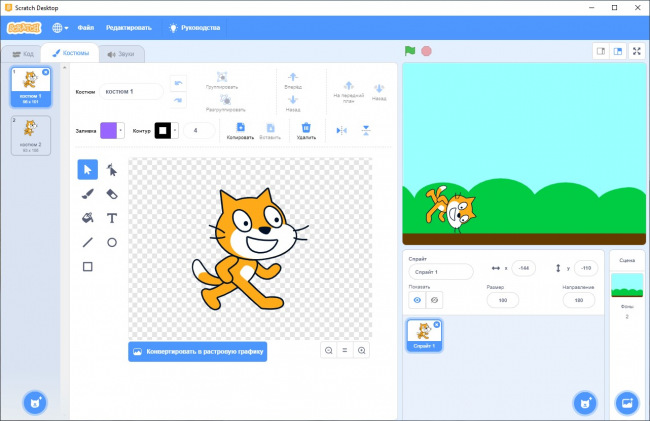Viewport: 650px width, 421px height.
Task: Hide sprite with crossed-eye icon
Action: (x=434, y=300)
